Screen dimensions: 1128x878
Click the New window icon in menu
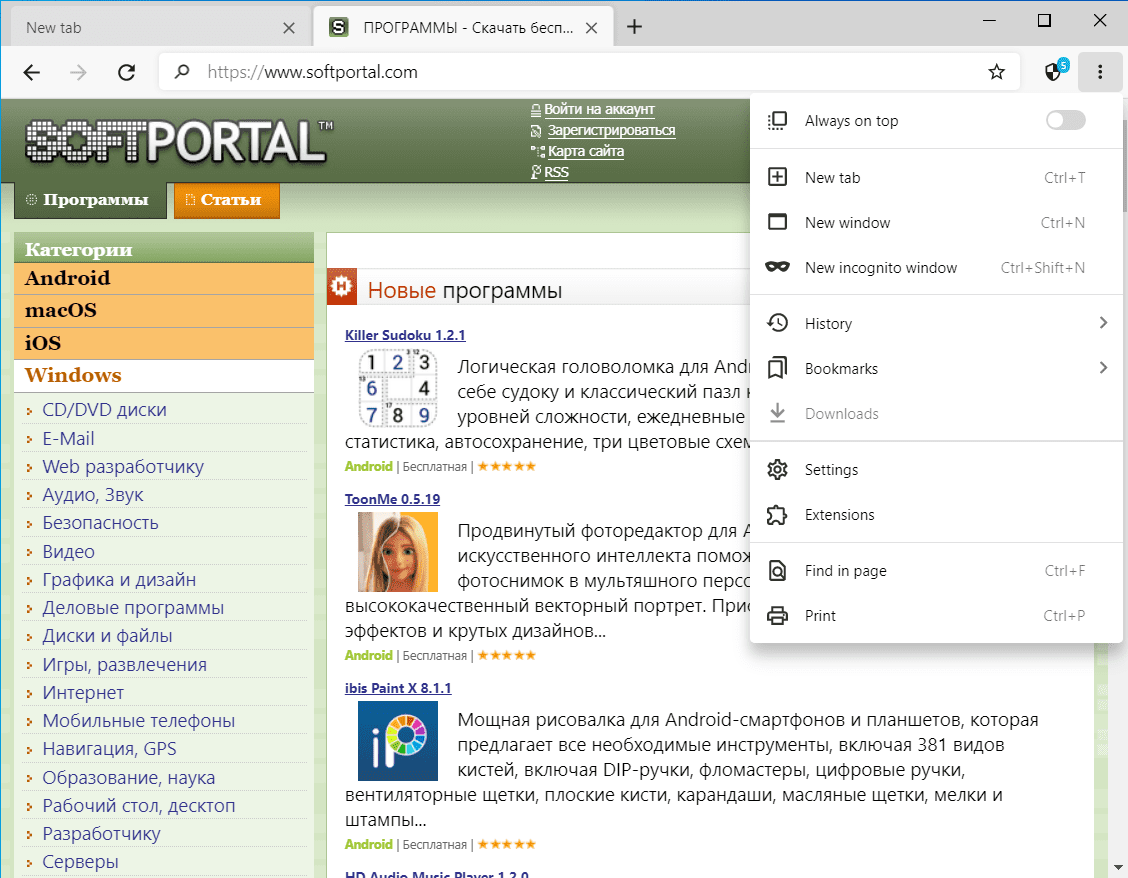click(778, 222)
